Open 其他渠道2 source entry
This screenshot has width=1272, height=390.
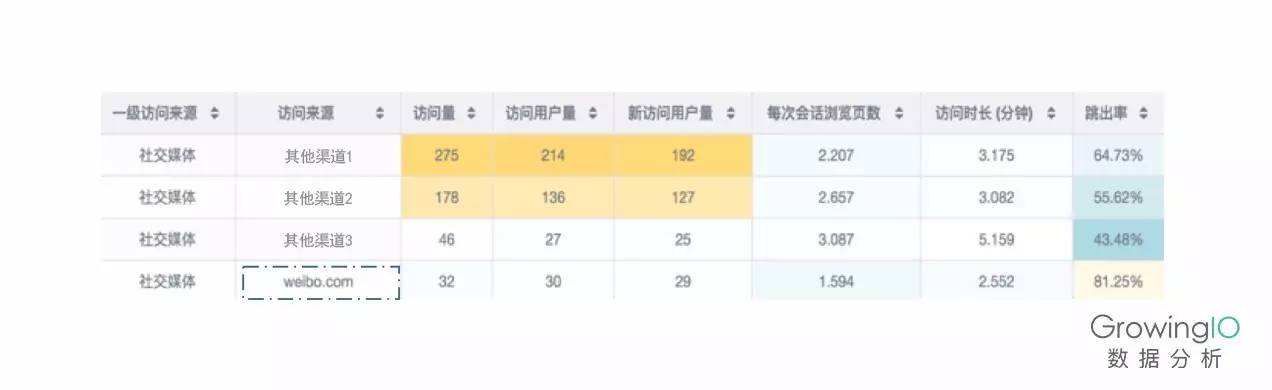(x=319, y=198)
